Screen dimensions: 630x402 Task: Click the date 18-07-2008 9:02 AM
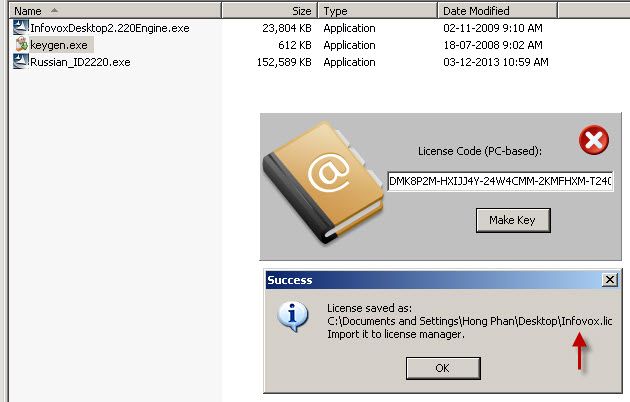pyautogui.click(x=493, y=45)
